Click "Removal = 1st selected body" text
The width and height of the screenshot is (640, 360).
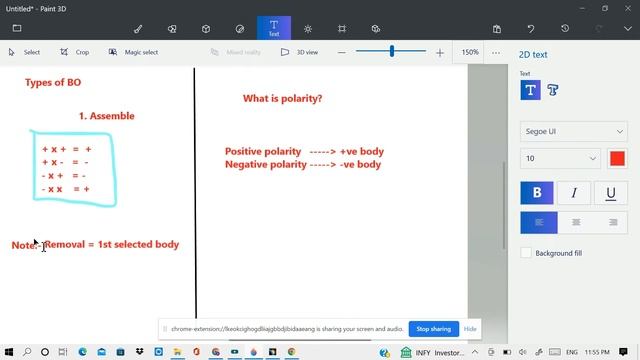[x=112, y=244]
